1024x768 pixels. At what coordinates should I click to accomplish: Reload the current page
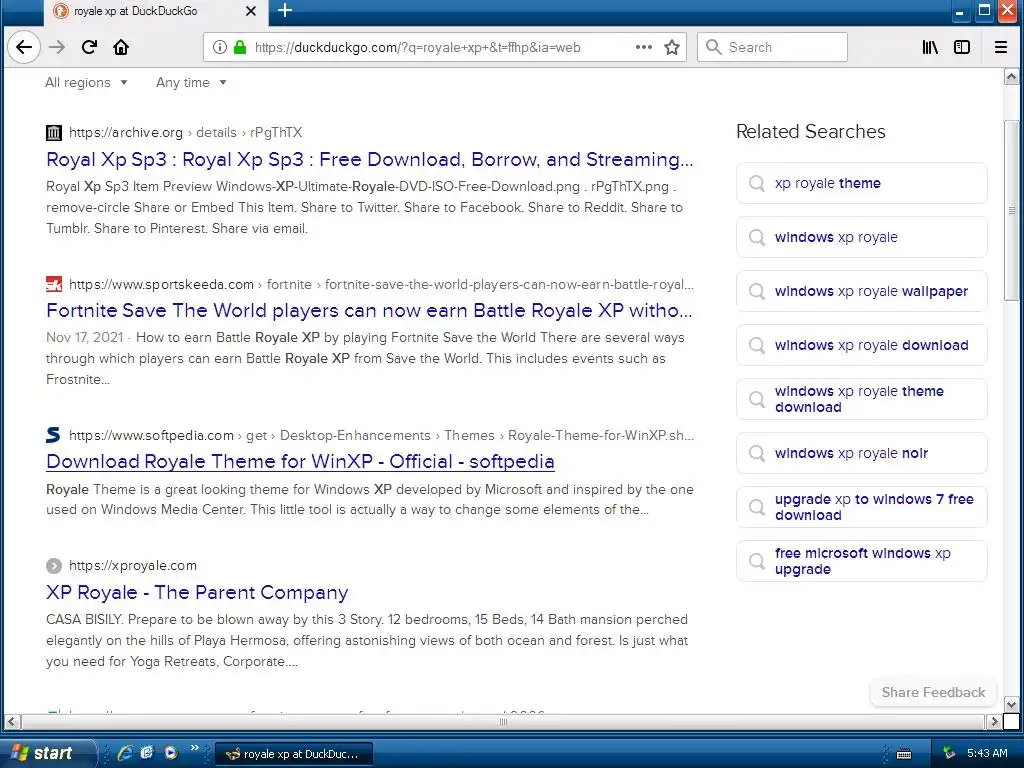[x=89, y=47]
